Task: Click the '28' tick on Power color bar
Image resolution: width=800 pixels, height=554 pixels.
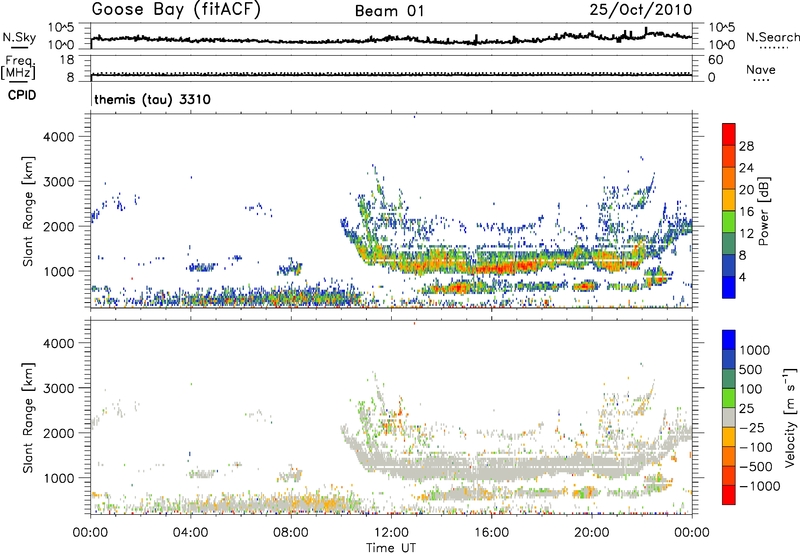Action: coord(746,146)
